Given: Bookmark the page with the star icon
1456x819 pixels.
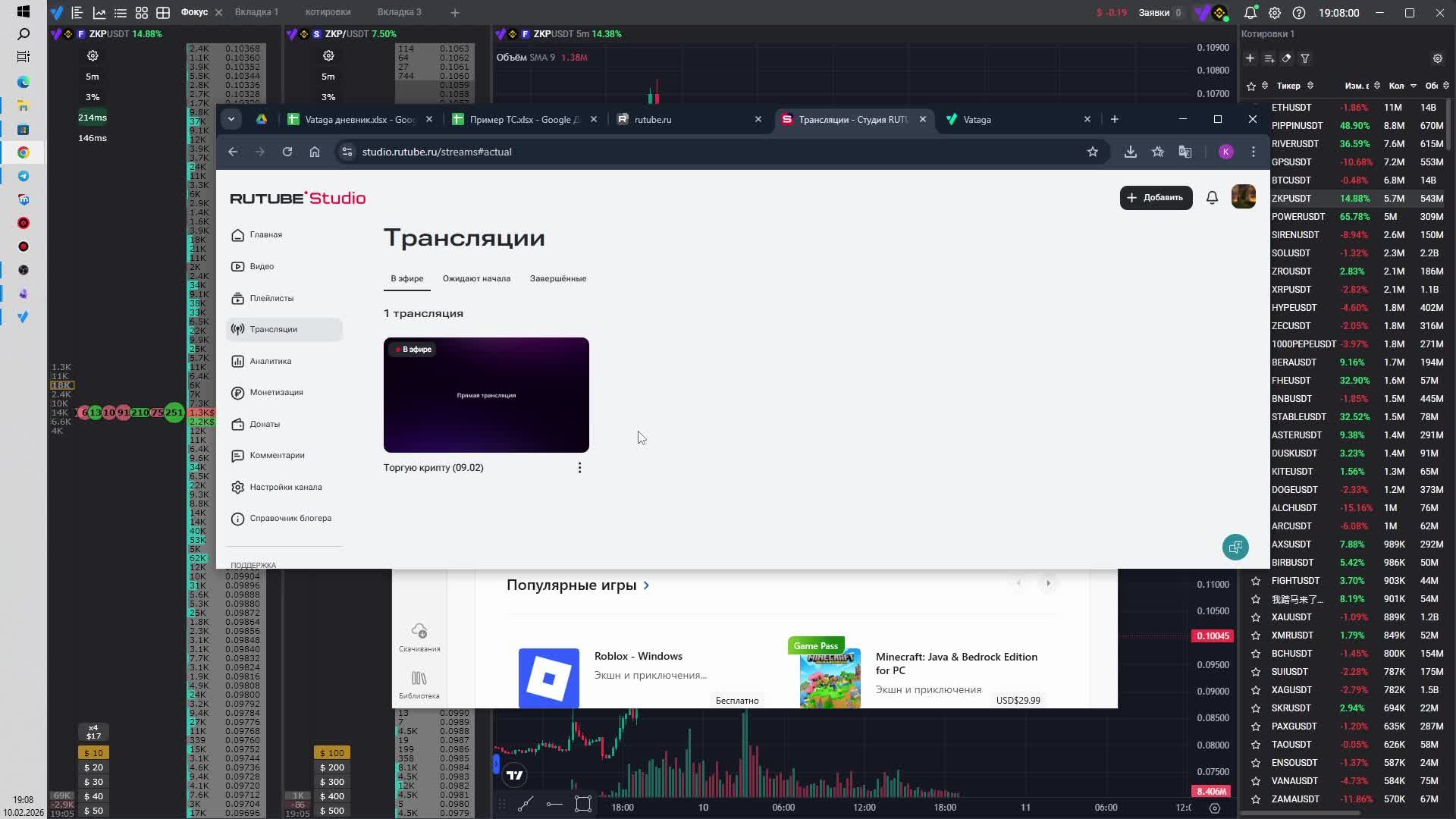Looking at the screenshot, I should [x=1092, y=152].
